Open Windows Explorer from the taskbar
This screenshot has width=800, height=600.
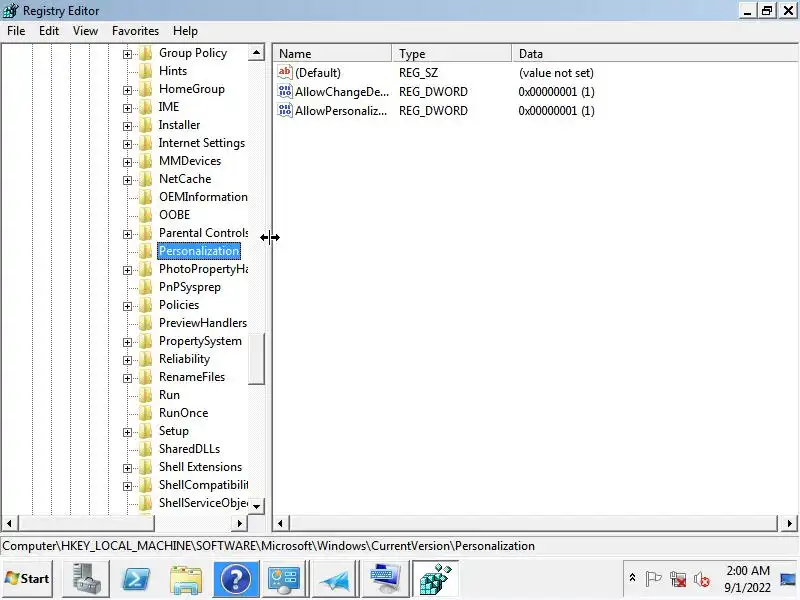[x=186, y=579]
